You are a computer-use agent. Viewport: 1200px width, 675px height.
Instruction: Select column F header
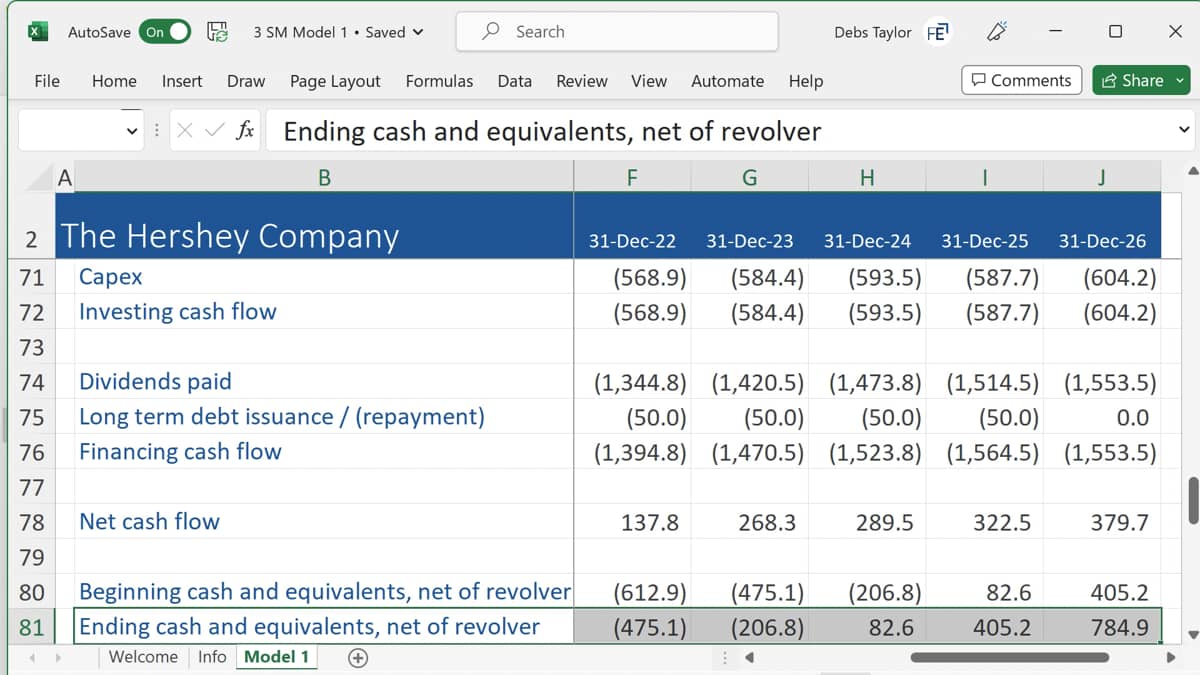[632, 178]
